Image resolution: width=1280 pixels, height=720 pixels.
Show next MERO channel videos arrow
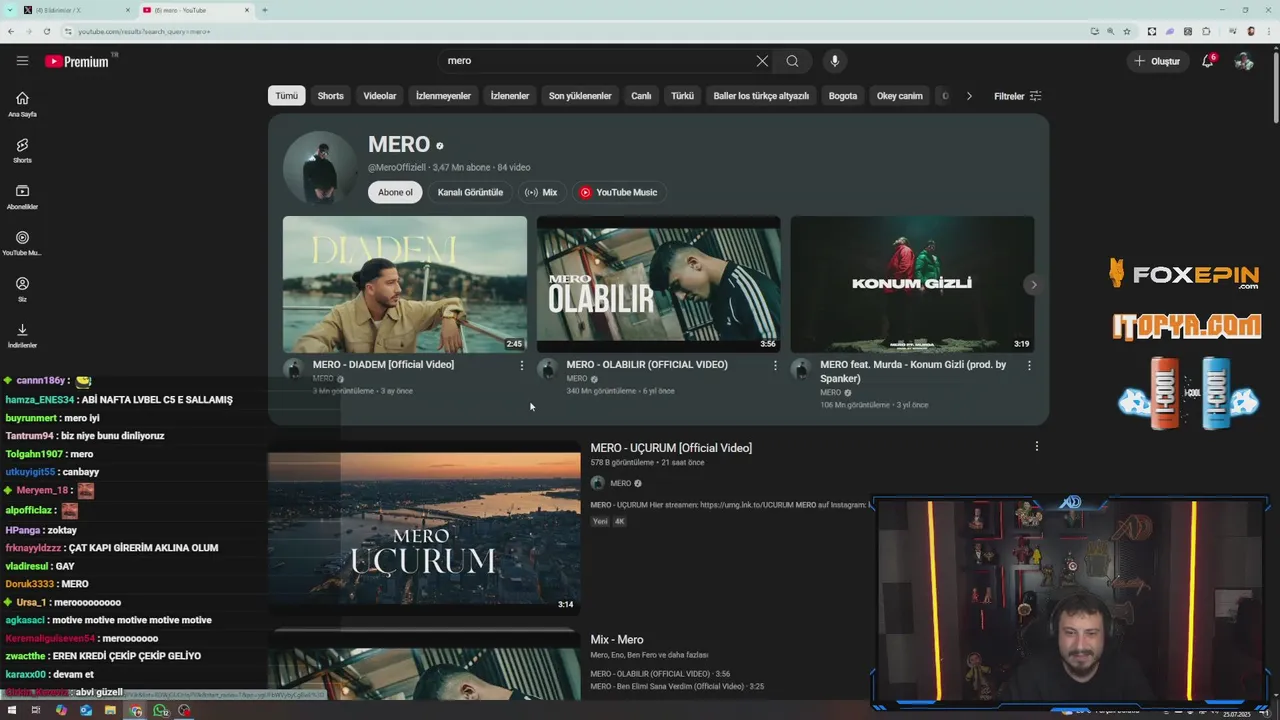tap(1034, 285)
